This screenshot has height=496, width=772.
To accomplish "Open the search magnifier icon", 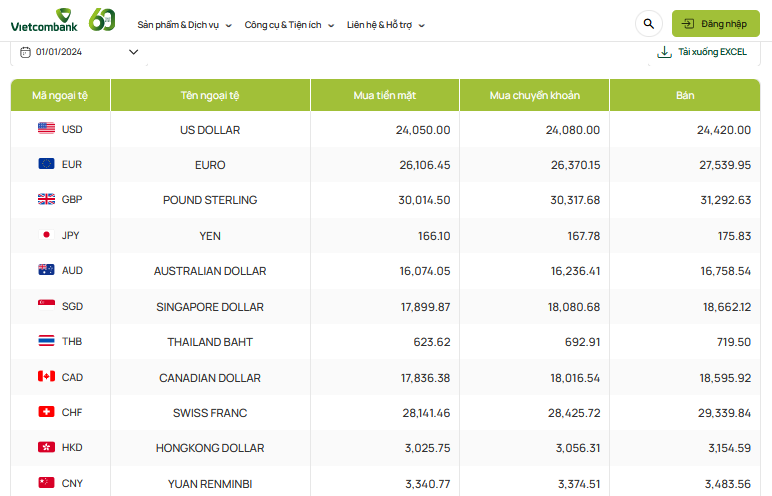I will tap(648, 23).
